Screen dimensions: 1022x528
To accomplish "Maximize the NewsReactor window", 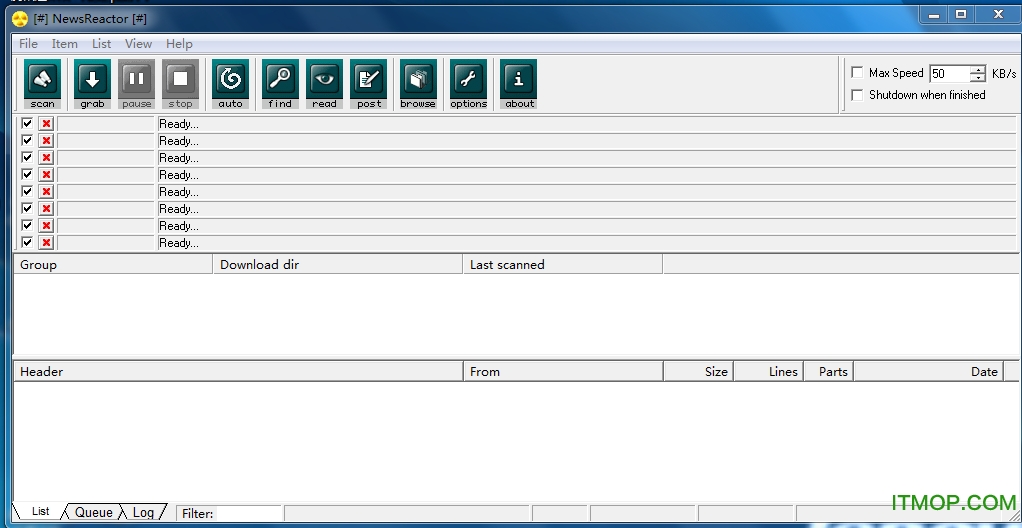I will tap(961, 14).
